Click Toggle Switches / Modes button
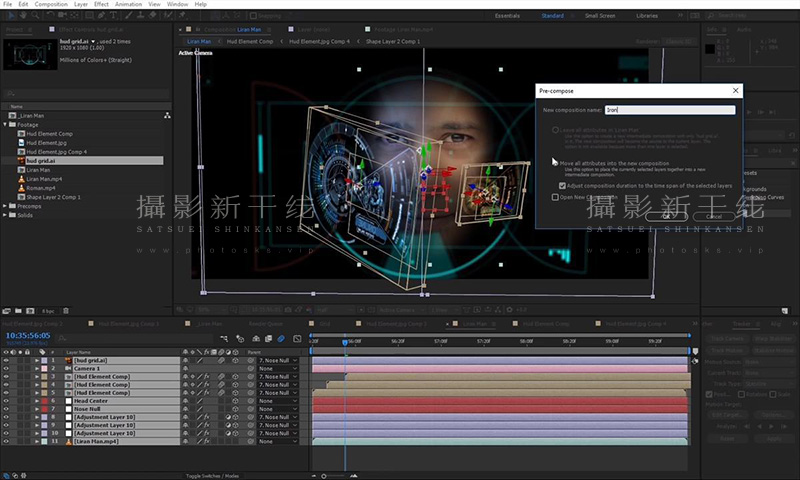Screen dimensions: 800x480 tap(212, 476)
